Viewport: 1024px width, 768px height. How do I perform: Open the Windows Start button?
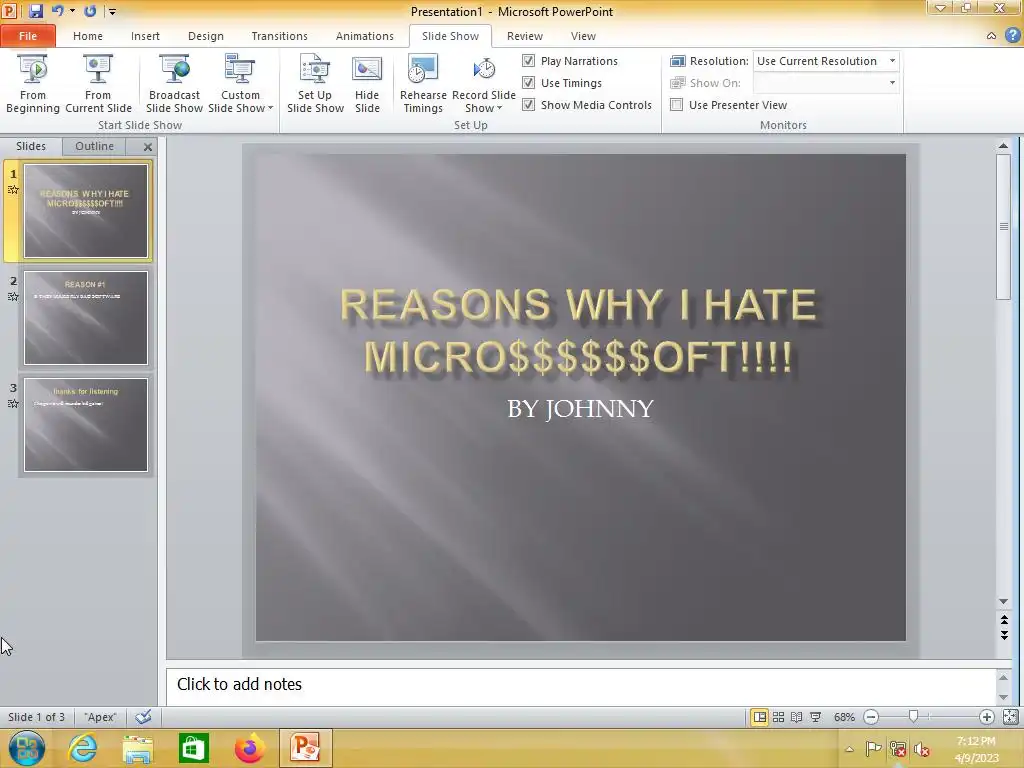coord(26,748)
